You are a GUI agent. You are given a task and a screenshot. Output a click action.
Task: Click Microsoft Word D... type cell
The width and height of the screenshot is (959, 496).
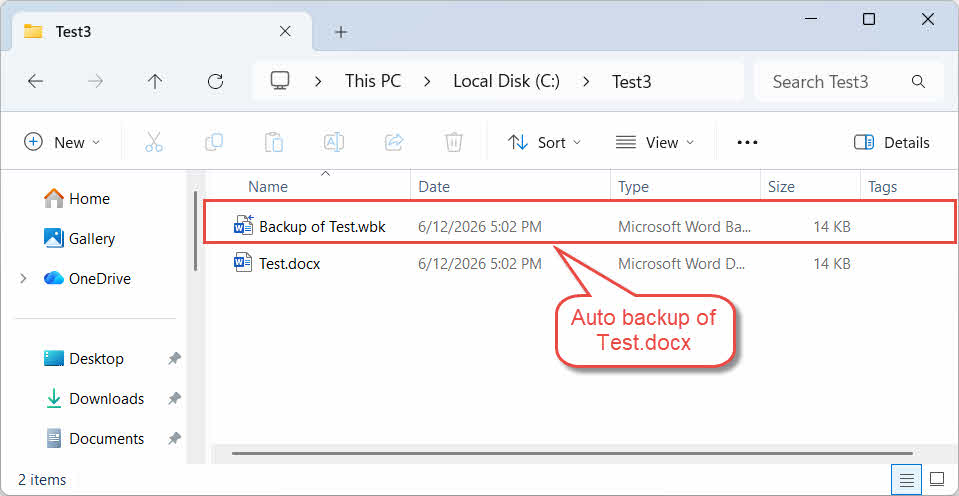coord(683,264)
